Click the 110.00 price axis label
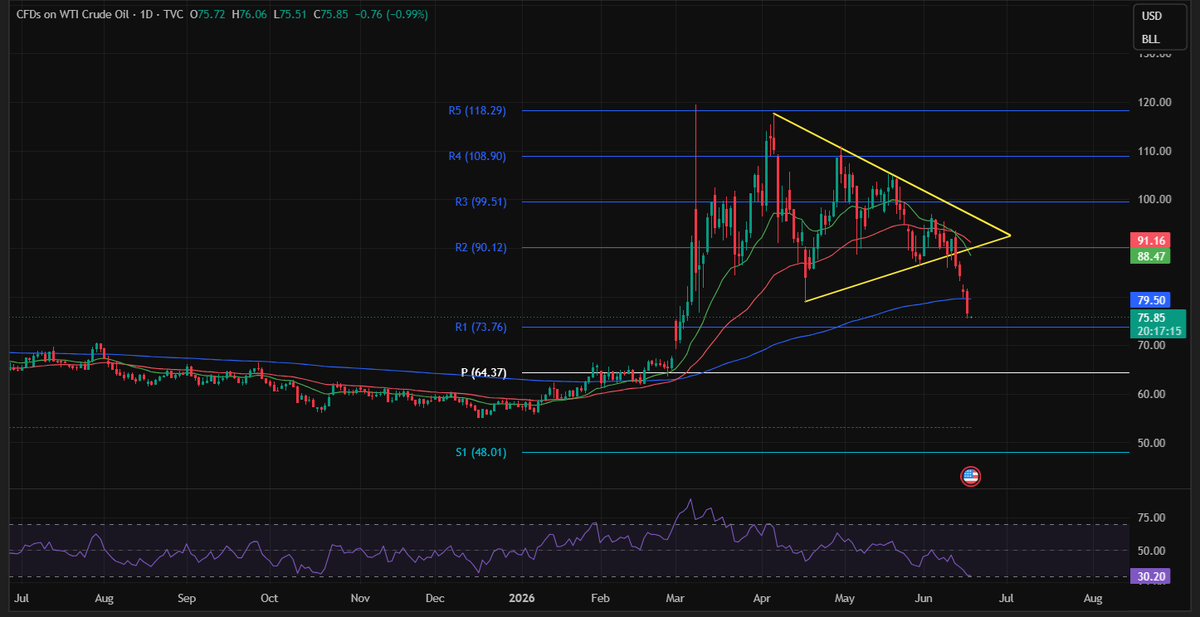Screen dimensions: 1200x617 pyautogui.click(x=1156, y=151)
